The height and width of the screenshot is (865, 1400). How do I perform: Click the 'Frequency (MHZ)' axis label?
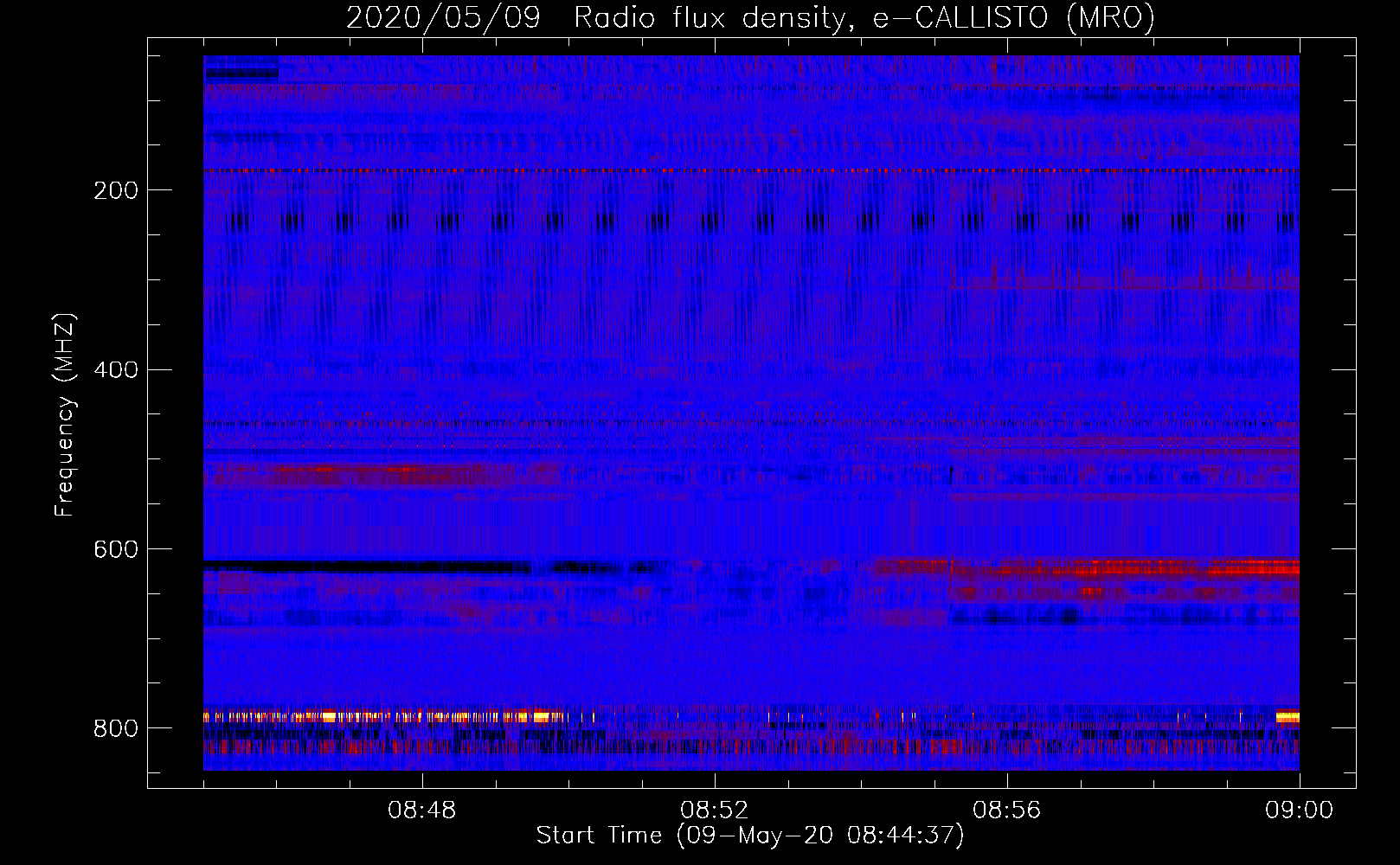[x=65, y=414]
